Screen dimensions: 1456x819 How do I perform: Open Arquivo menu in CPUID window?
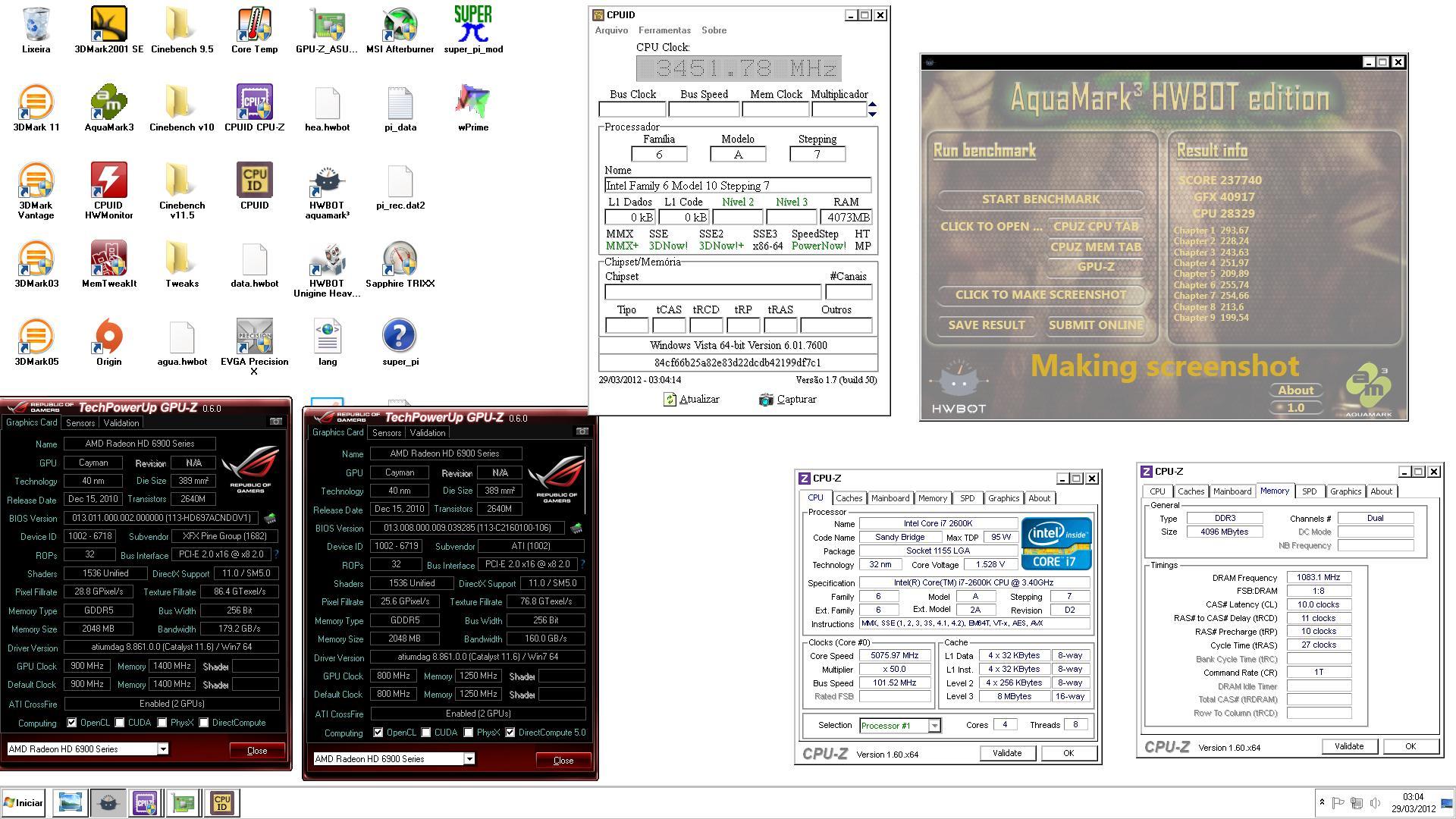pyautogui.click(x=611, y=30)
